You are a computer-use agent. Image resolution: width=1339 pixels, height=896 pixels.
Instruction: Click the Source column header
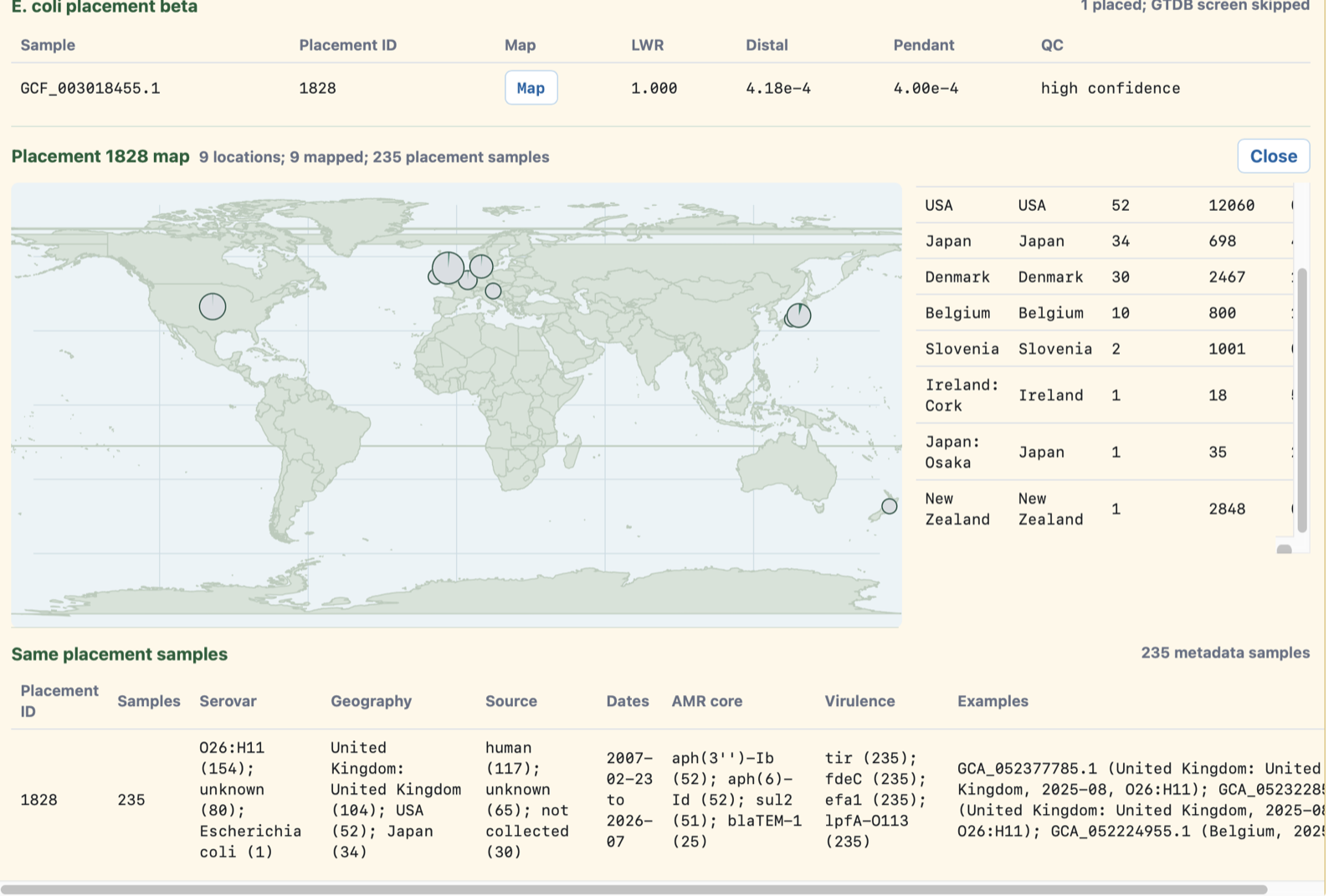(x=511, y=701)
